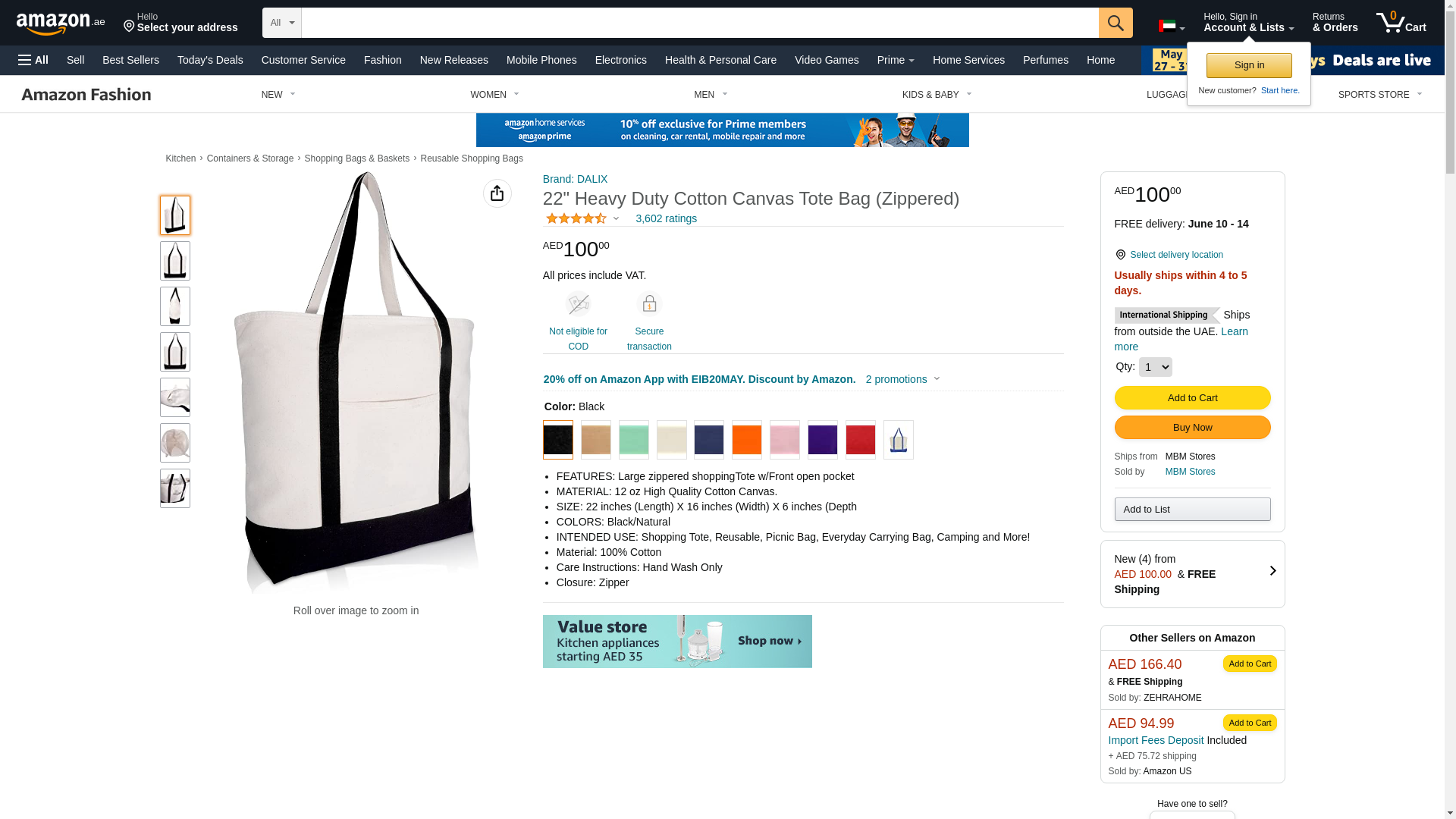Viewport: 1456px width, 819px height.
Task: Open the star rating breakdown popover
Action: 582,218
